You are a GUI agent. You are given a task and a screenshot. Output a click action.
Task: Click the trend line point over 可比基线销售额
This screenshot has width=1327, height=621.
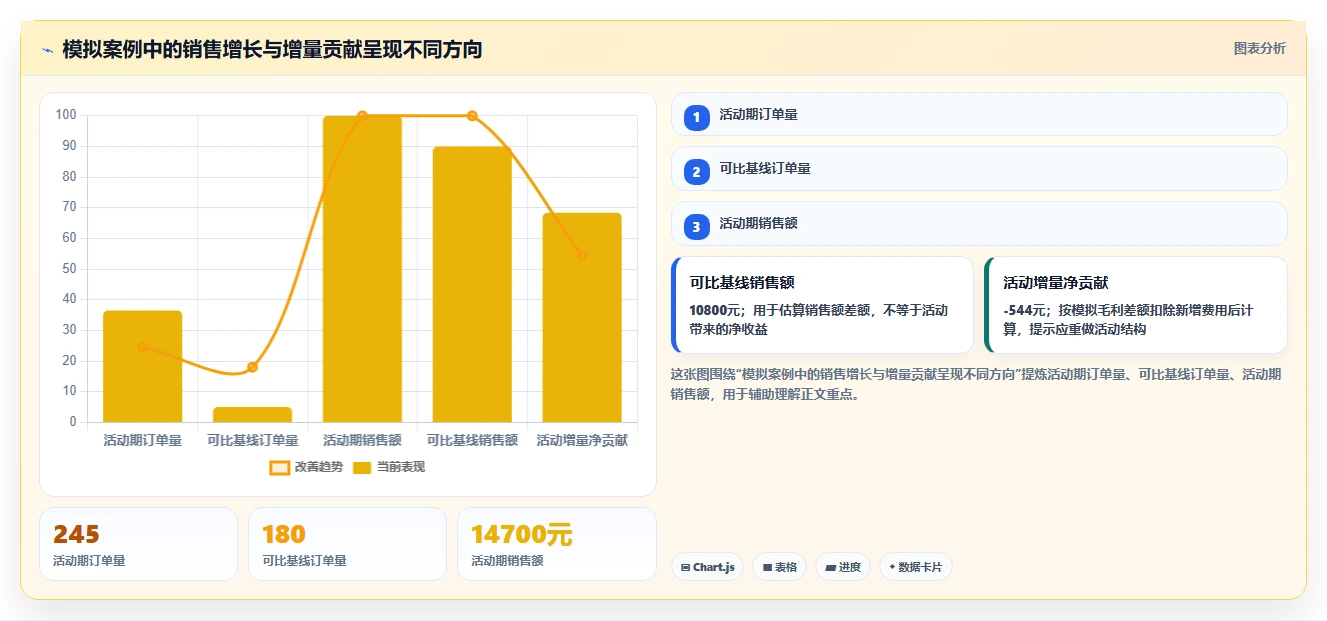pos(472,116)
